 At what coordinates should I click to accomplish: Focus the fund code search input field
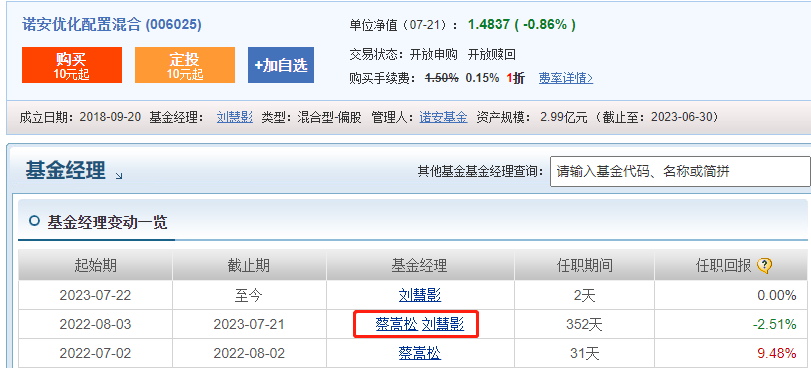click(x=680, y=171)
